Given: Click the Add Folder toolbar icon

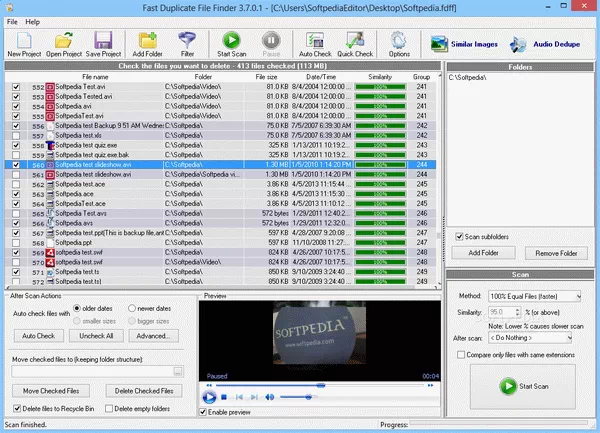Looking at the screenshot, I should click(x=147, y=44).
